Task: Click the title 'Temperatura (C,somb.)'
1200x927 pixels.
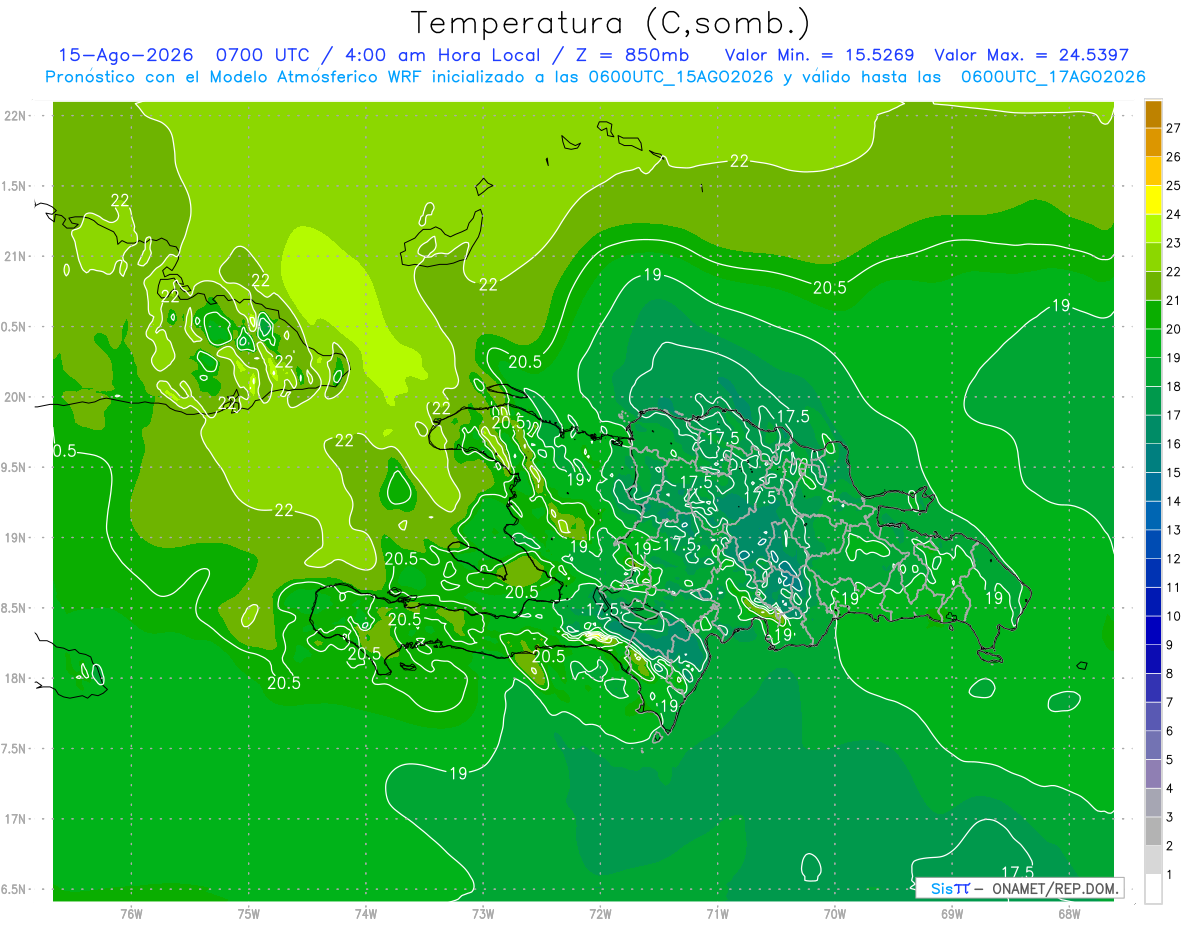Action: click(610, 23)
